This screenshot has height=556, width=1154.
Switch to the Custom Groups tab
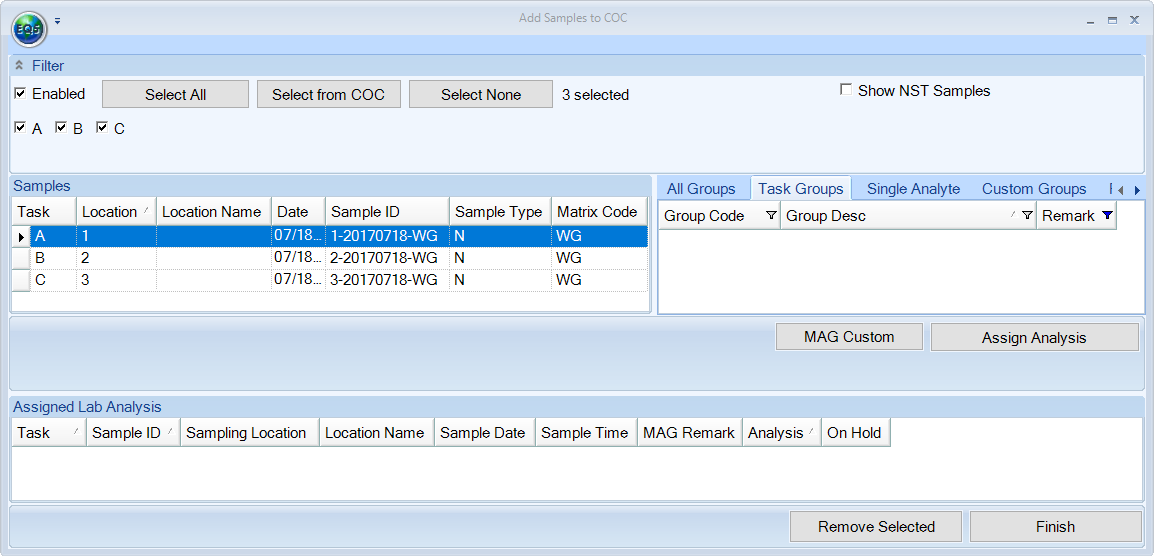click(1034, 189)
